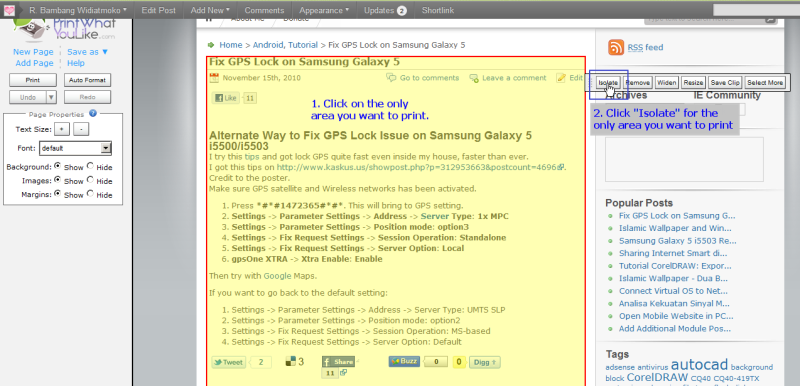This screenshot has height=386, width=800.
Task: Click the Buzz button
Action: 404,362
